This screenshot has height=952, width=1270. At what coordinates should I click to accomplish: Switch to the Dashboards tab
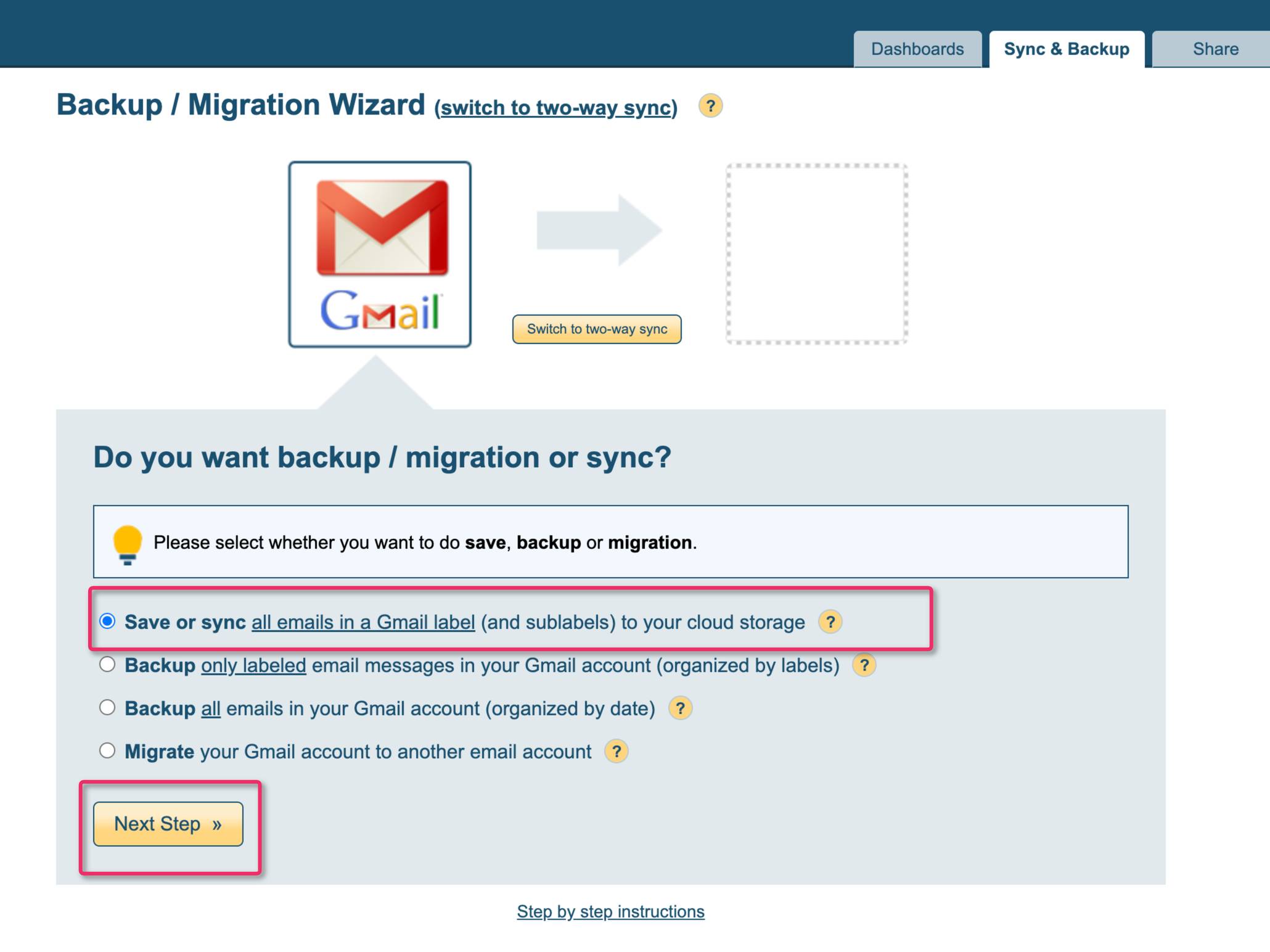tap(917, 49)
